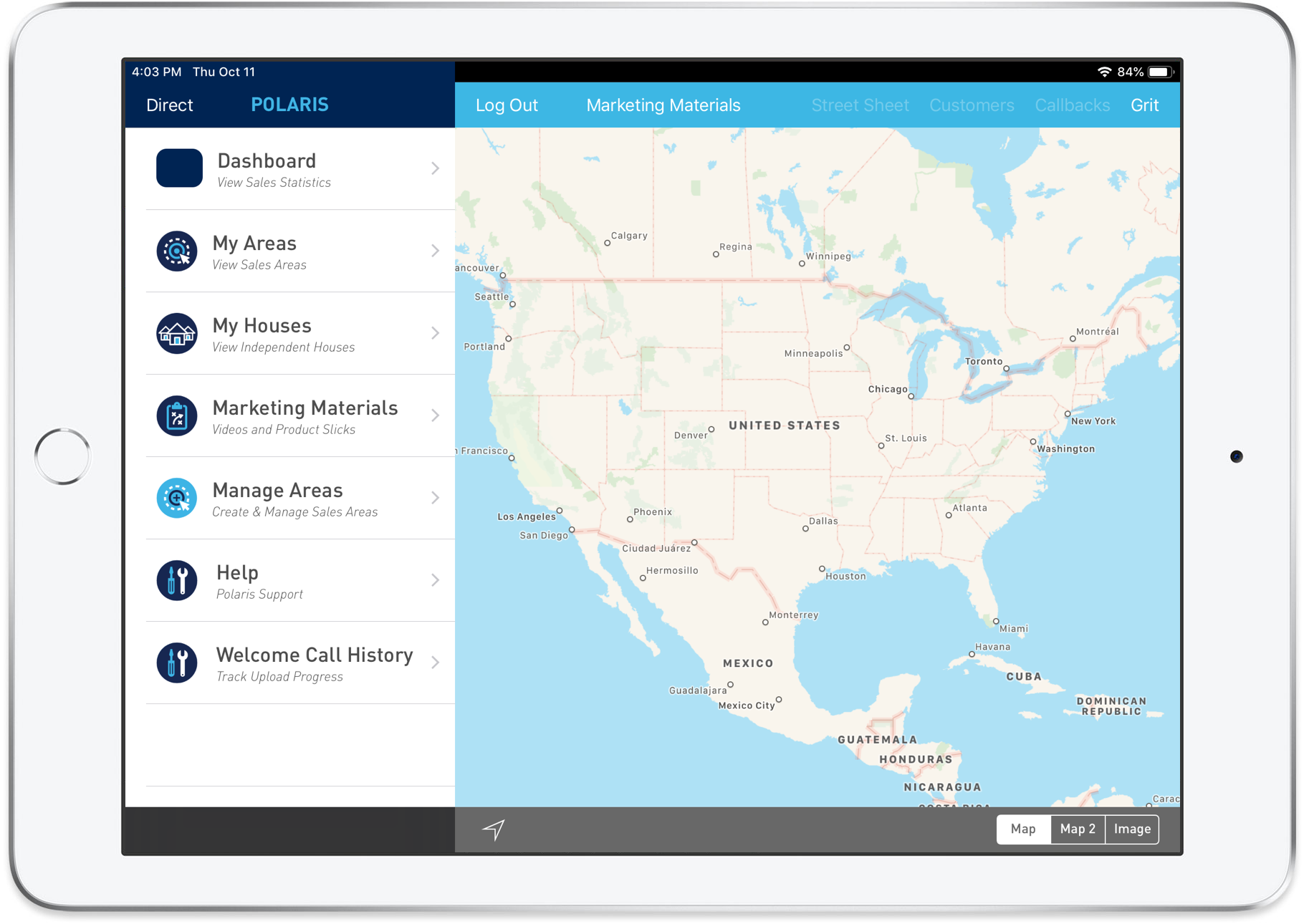Viewport: 1304px width, 924px height.
Task: Open the Callbacks tab
Action: pos(1072,105)
